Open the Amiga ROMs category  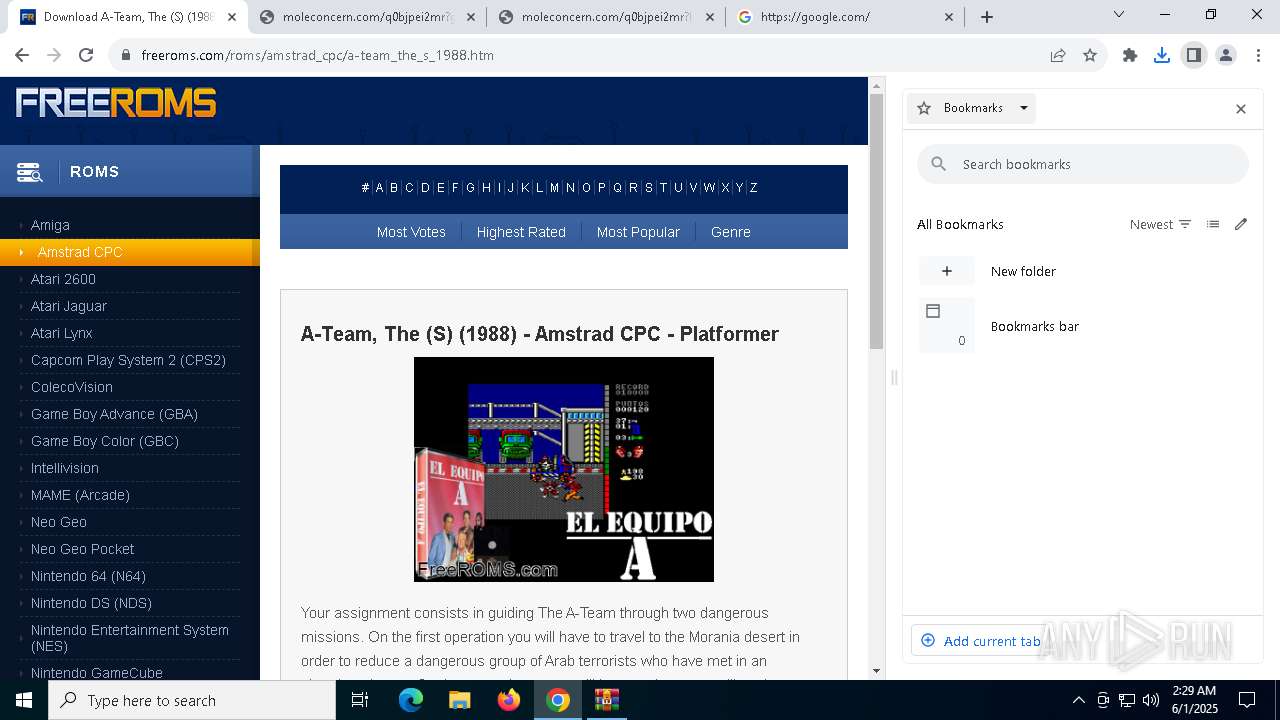coord(50,225)
